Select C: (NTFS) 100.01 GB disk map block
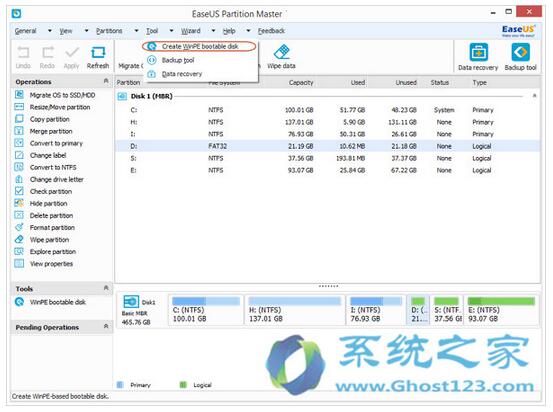 pos(206,310)
